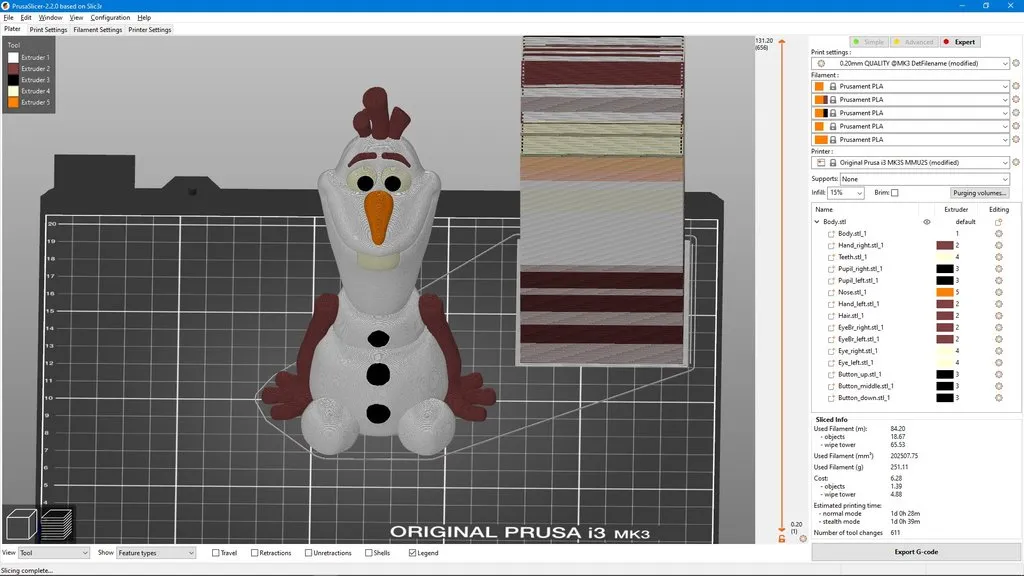Open the Print settings preset dropdown

[x=910, y=63]
